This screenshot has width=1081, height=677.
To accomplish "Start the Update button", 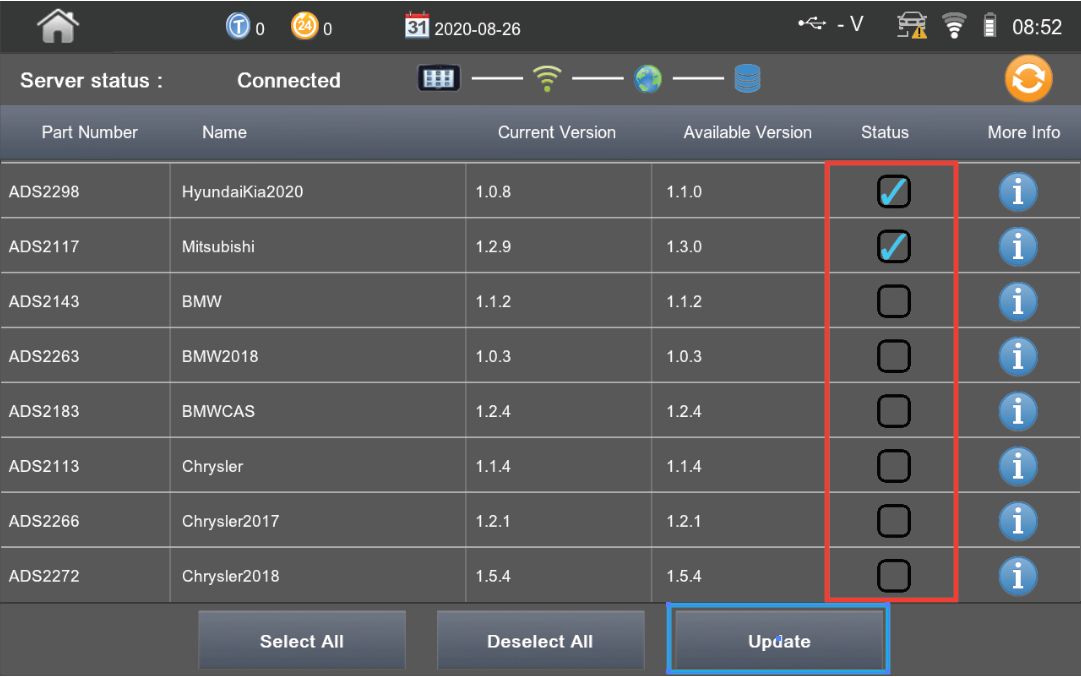I will point(779,641).
